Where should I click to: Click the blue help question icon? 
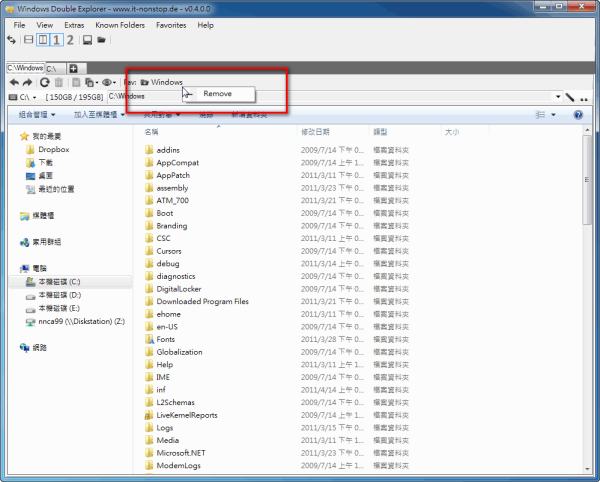[x=578, y=115]
